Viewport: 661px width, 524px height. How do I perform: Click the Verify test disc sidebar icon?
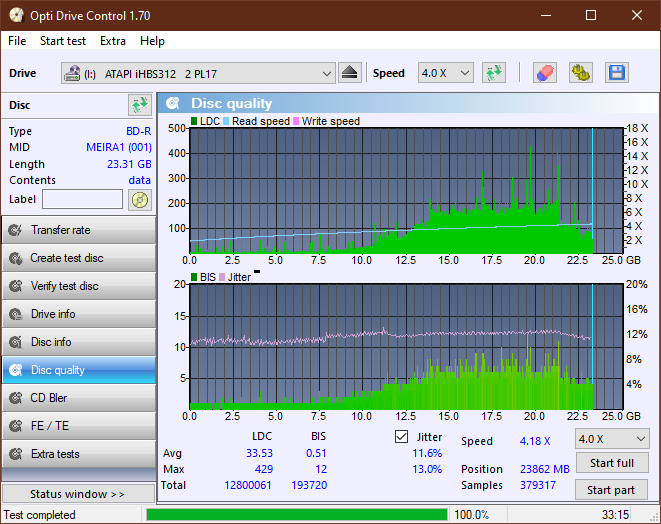point(16,286)
